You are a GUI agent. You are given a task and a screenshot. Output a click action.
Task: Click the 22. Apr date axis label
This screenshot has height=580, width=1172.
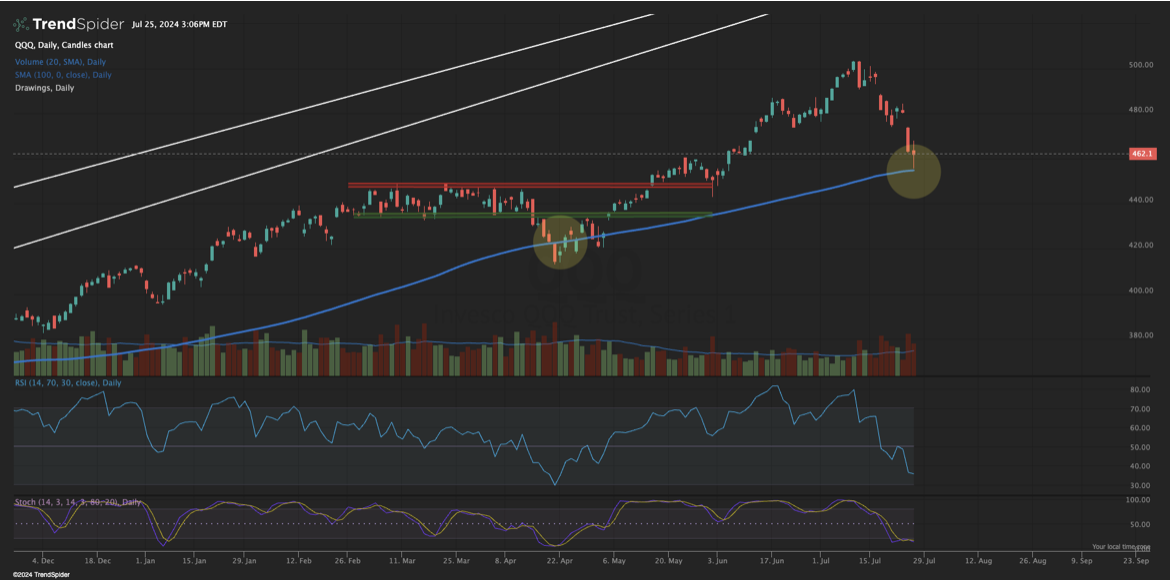click(561, 562)
